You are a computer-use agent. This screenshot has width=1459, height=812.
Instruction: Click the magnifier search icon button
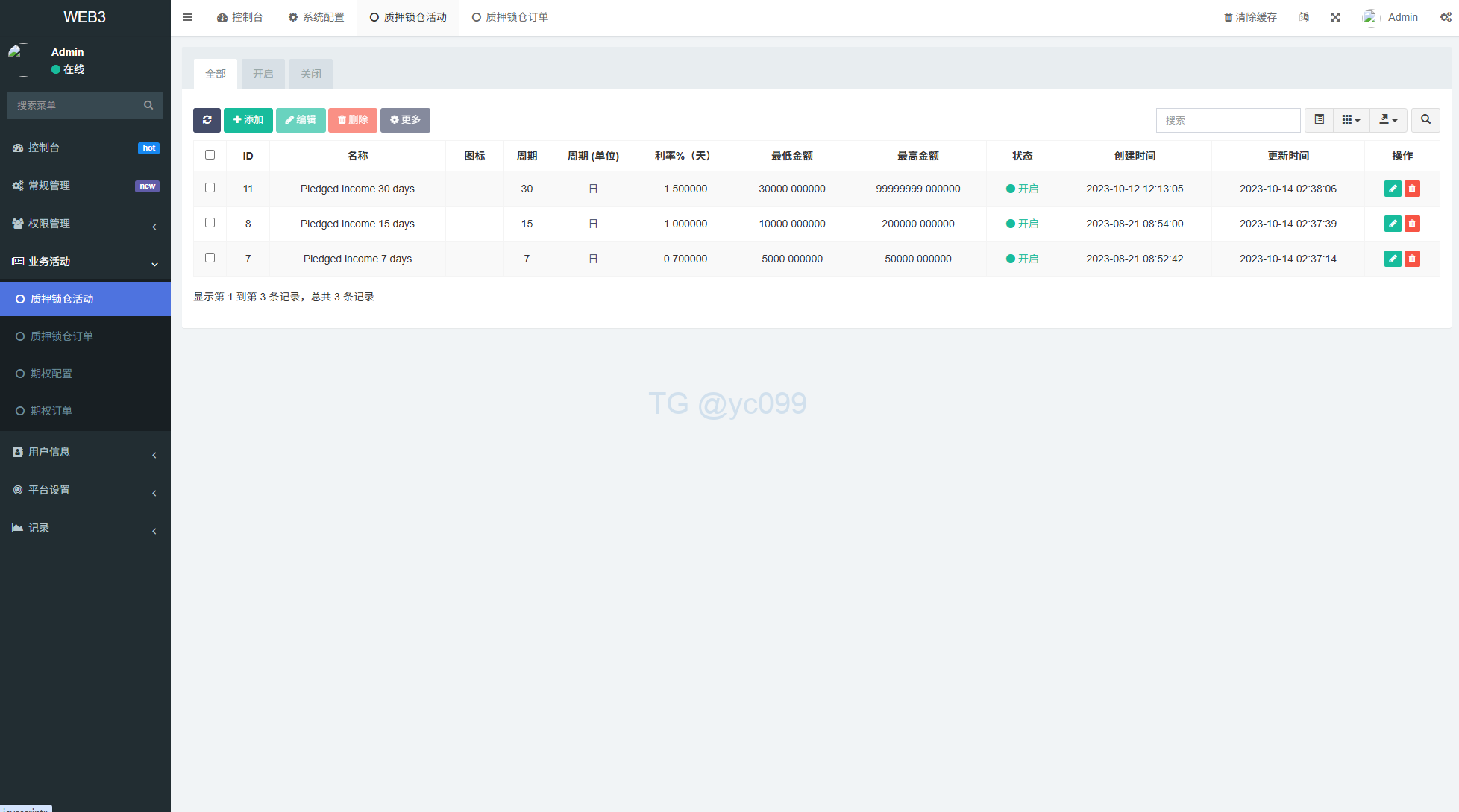[x=1425, y=120]
